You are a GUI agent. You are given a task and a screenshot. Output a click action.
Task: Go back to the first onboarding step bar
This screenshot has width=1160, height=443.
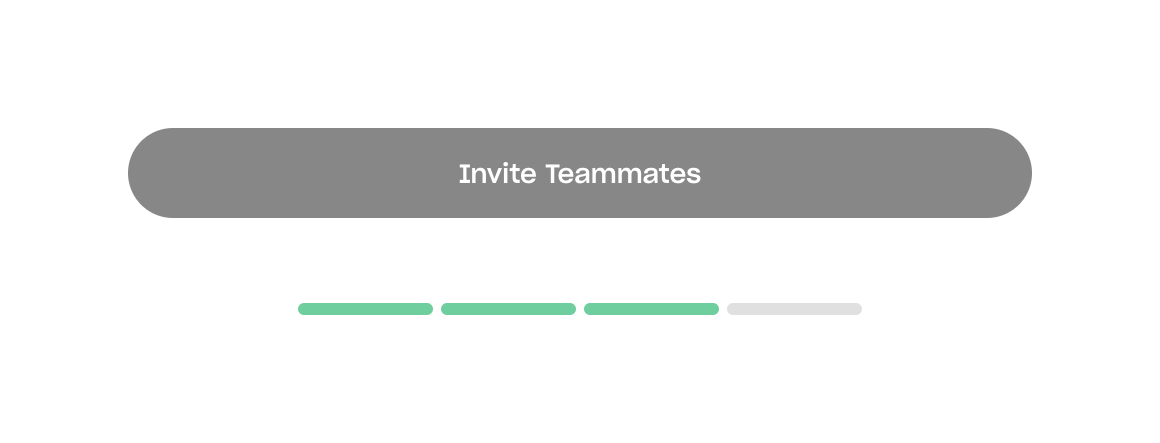(365, 309)
